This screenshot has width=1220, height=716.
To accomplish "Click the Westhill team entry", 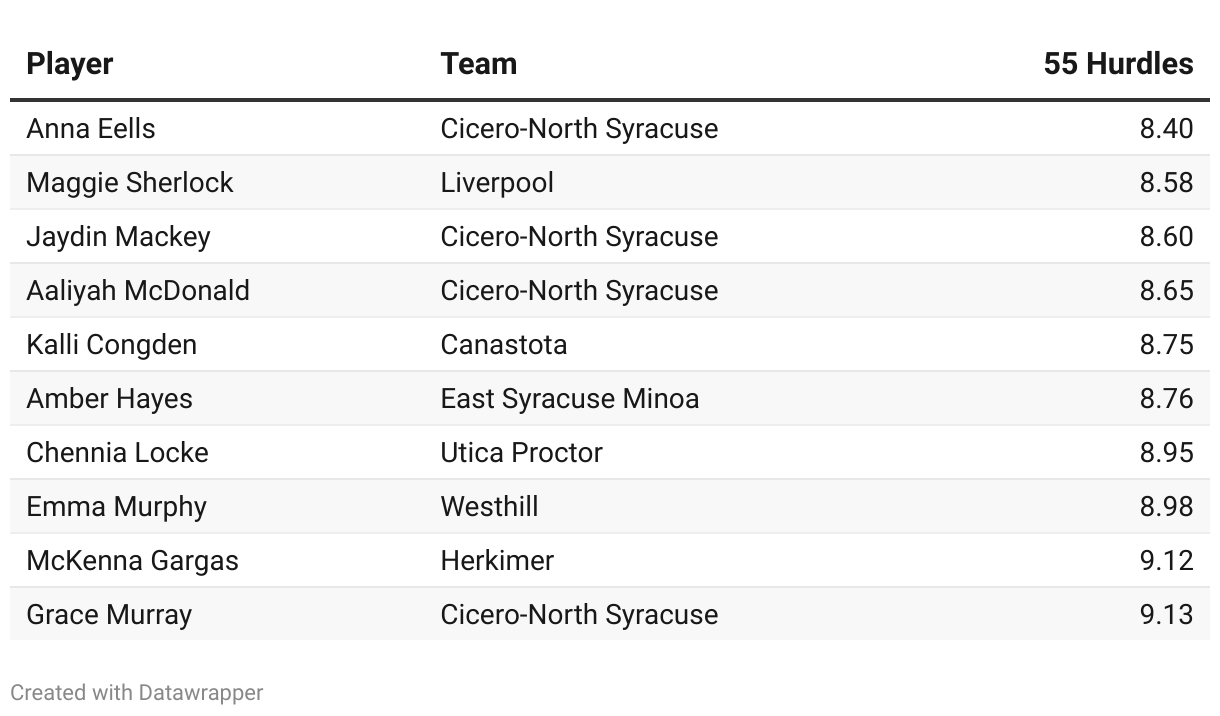I will pyautogui.click(x=489, y=506).
